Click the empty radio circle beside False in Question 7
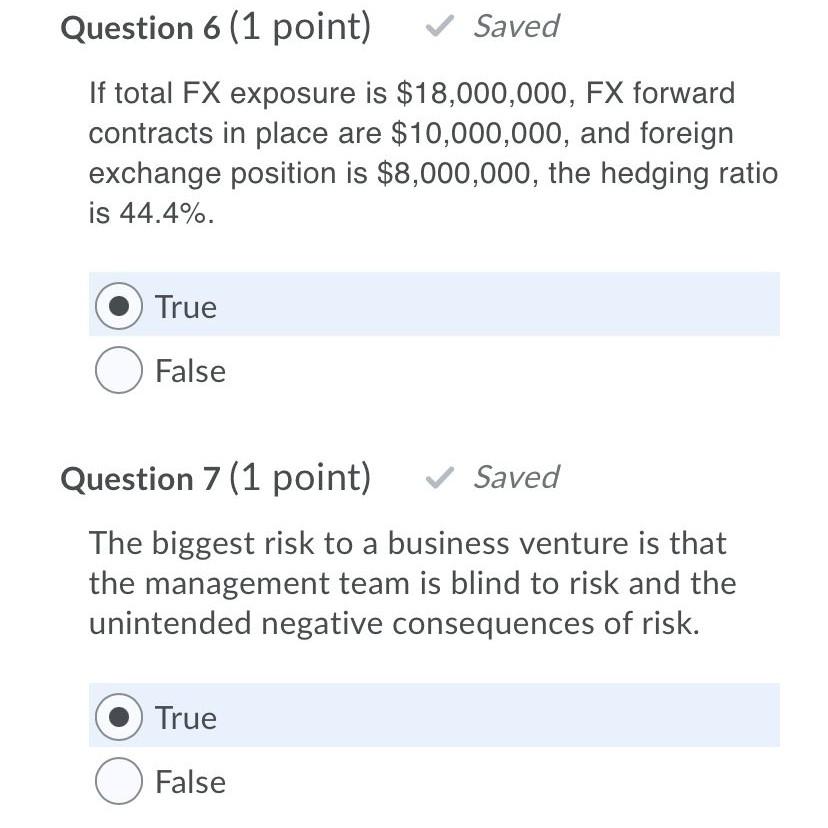 pyautogui.click(x=118, y=782)
